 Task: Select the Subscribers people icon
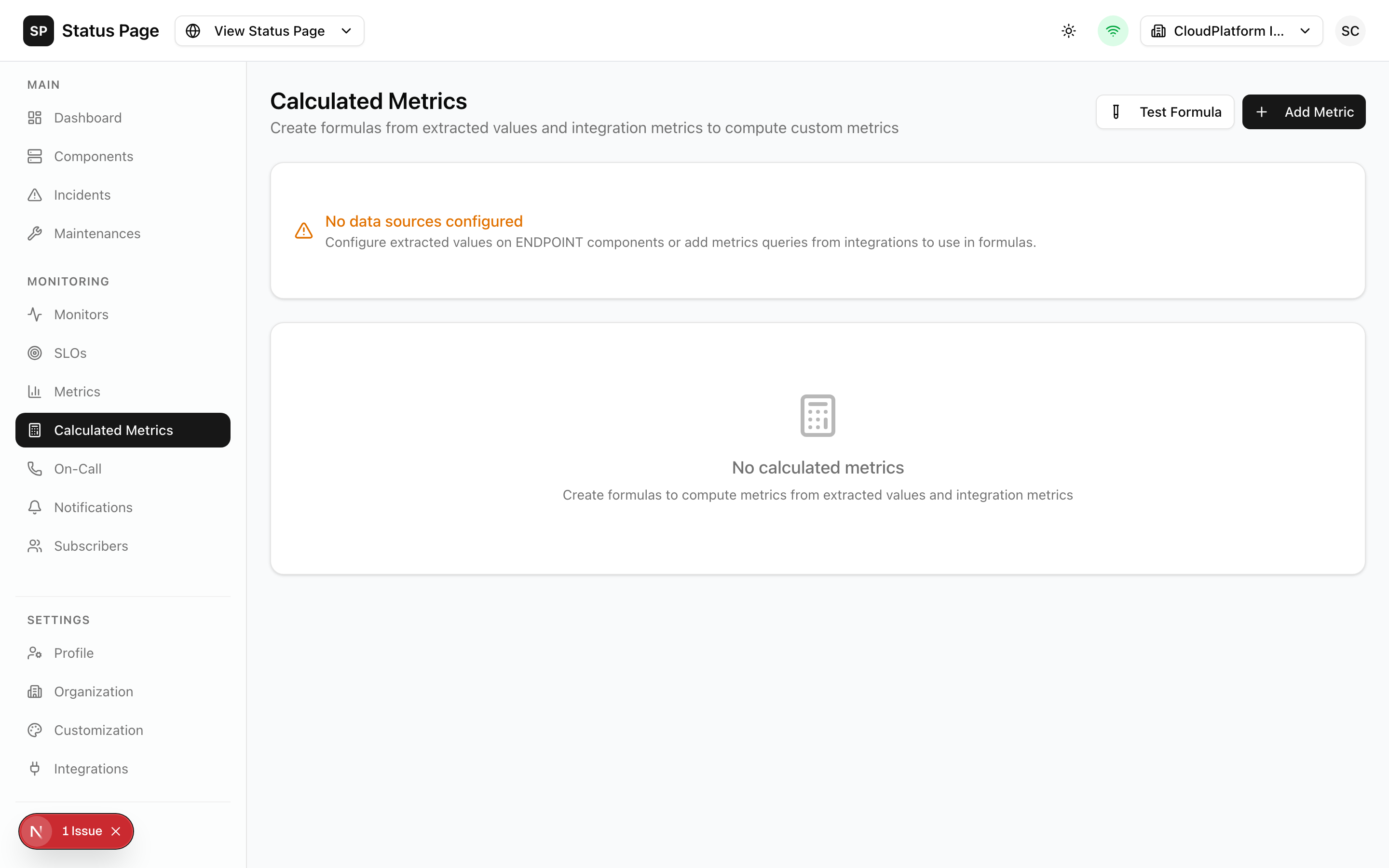(34, 545)
